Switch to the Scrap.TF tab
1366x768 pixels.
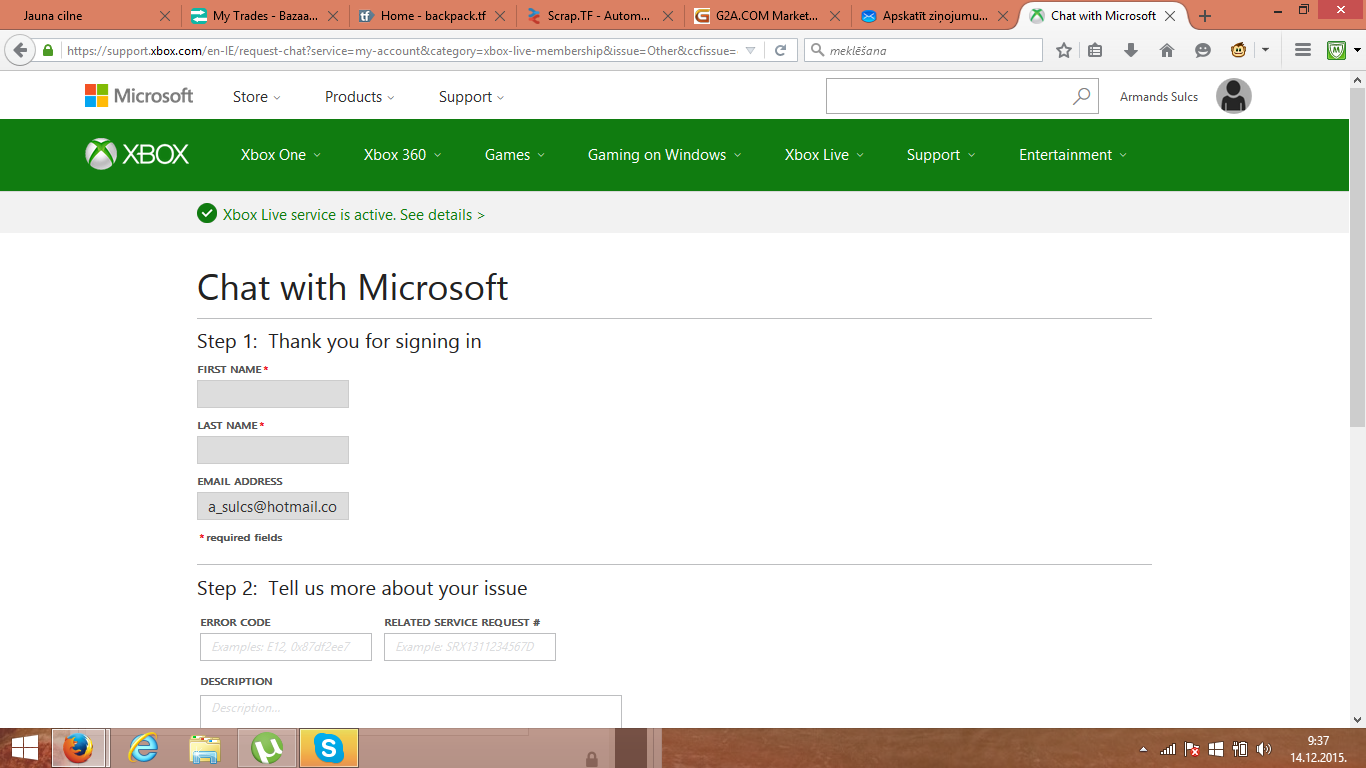pos(599,16)
